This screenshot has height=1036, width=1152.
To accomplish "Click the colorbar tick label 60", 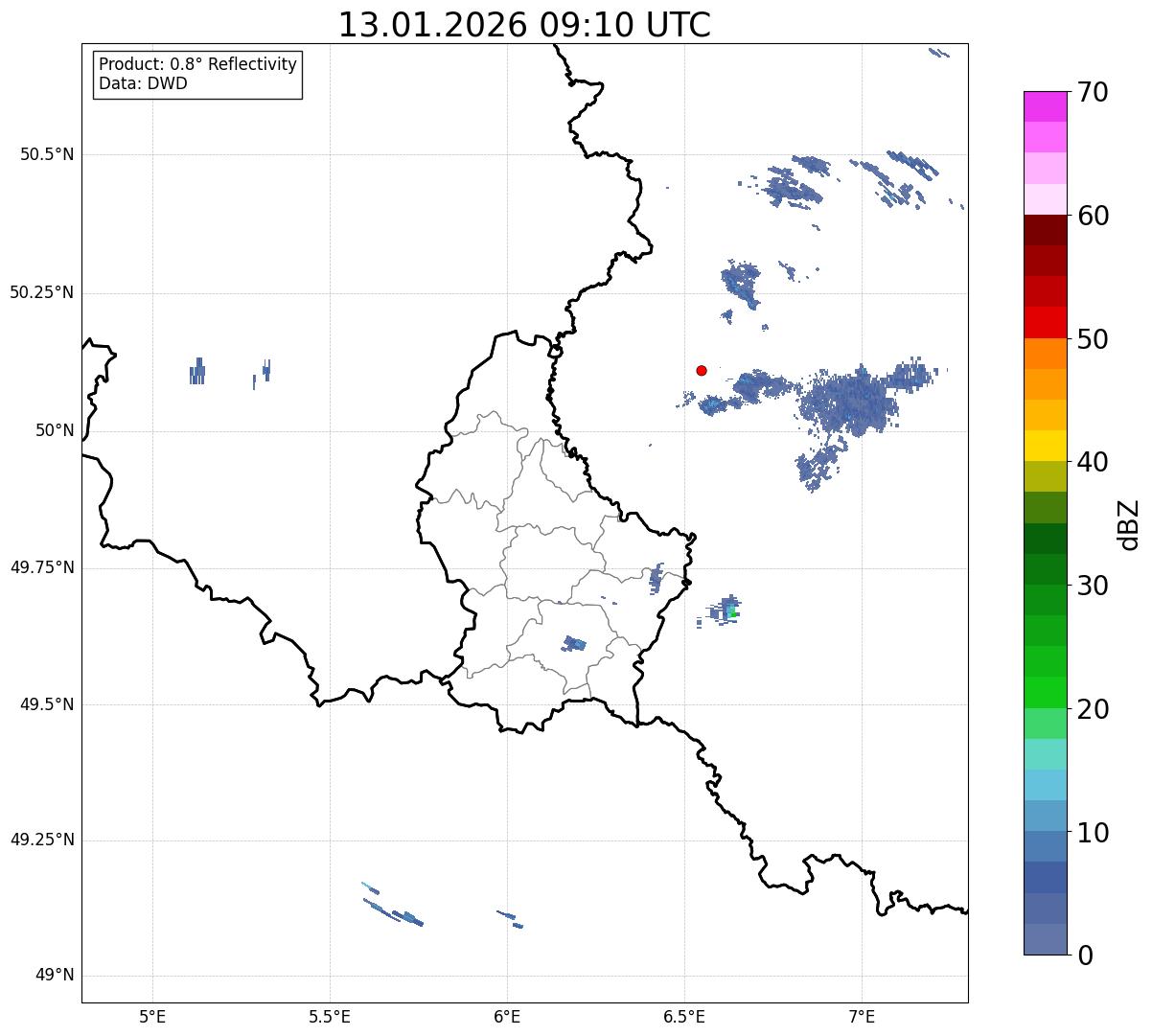I will (x=1093, y=216).
